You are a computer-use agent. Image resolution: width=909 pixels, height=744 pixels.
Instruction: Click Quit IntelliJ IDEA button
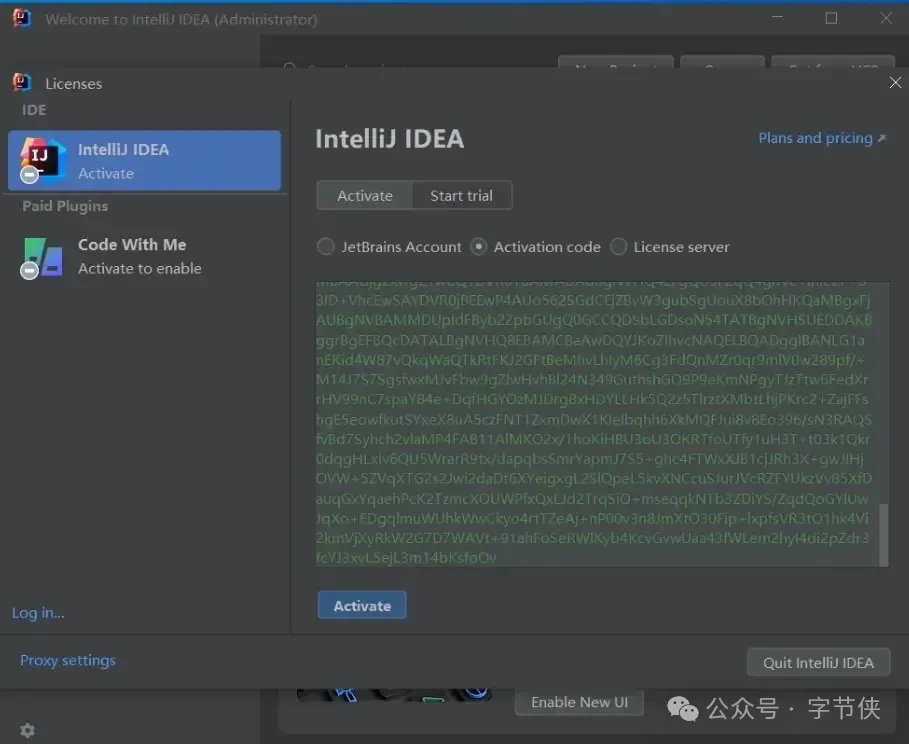coord(818,662)
